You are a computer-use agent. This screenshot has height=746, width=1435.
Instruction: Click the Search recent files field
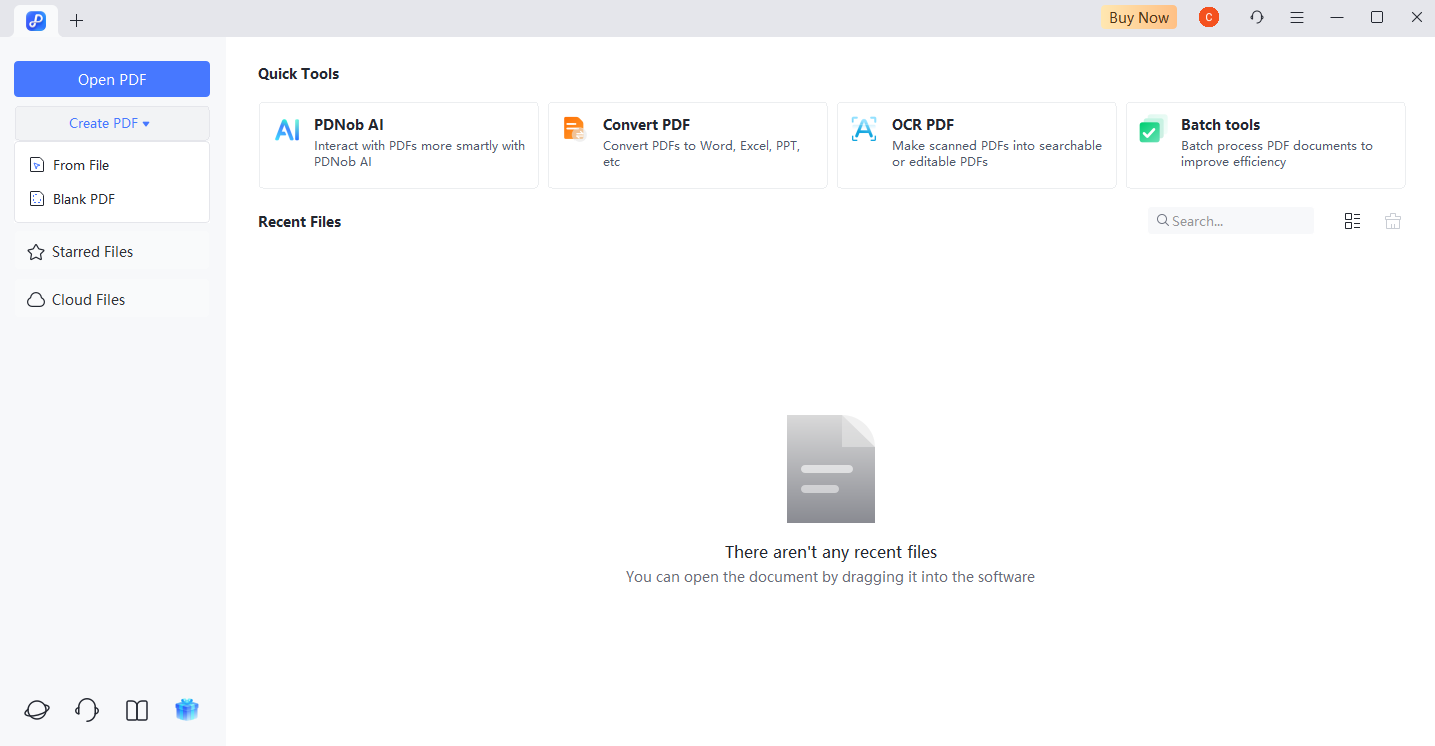coord(1230,220)
